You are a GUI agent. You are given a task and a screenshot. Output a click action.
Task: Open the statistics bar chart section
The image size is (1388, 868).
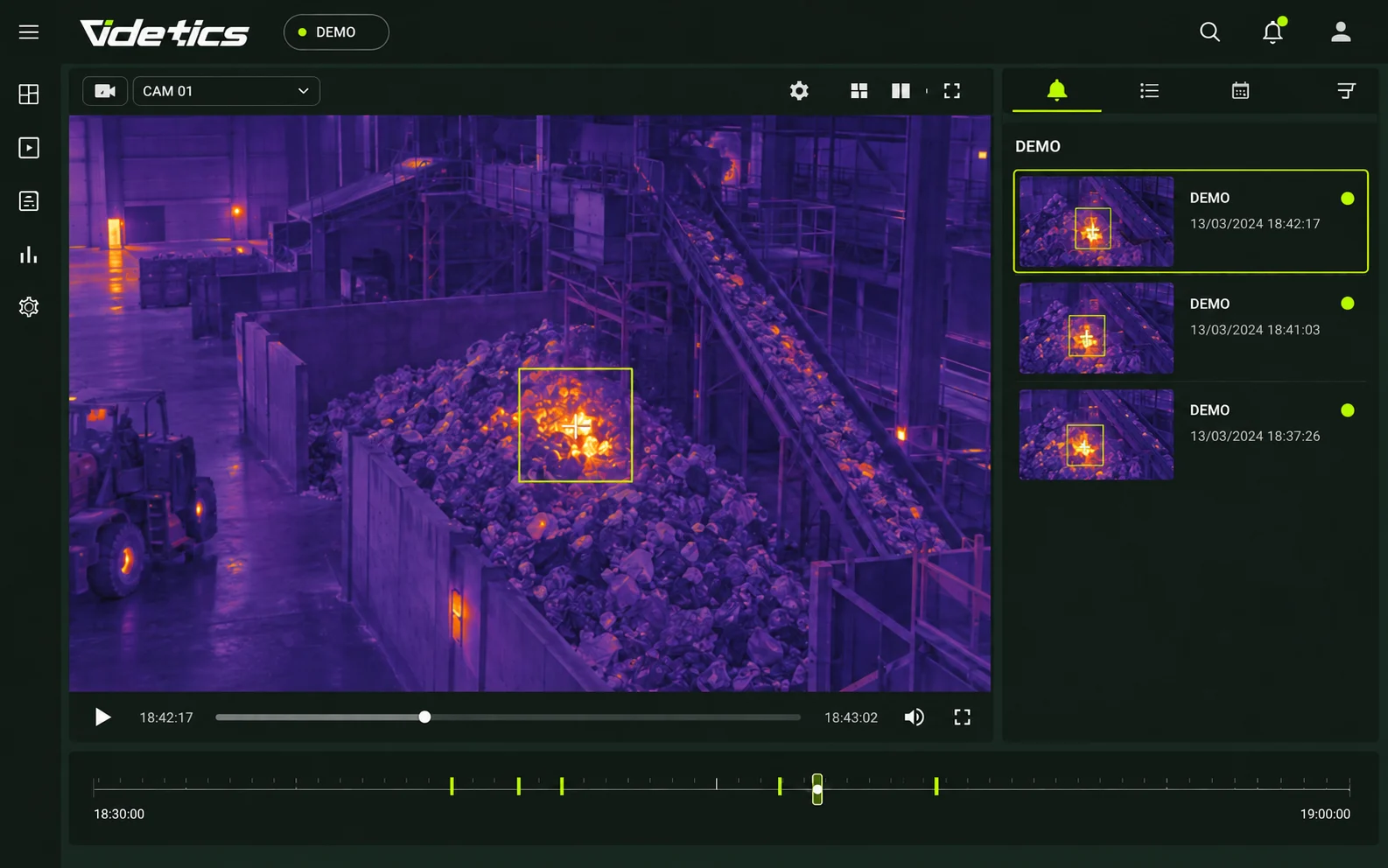(29, 255)
